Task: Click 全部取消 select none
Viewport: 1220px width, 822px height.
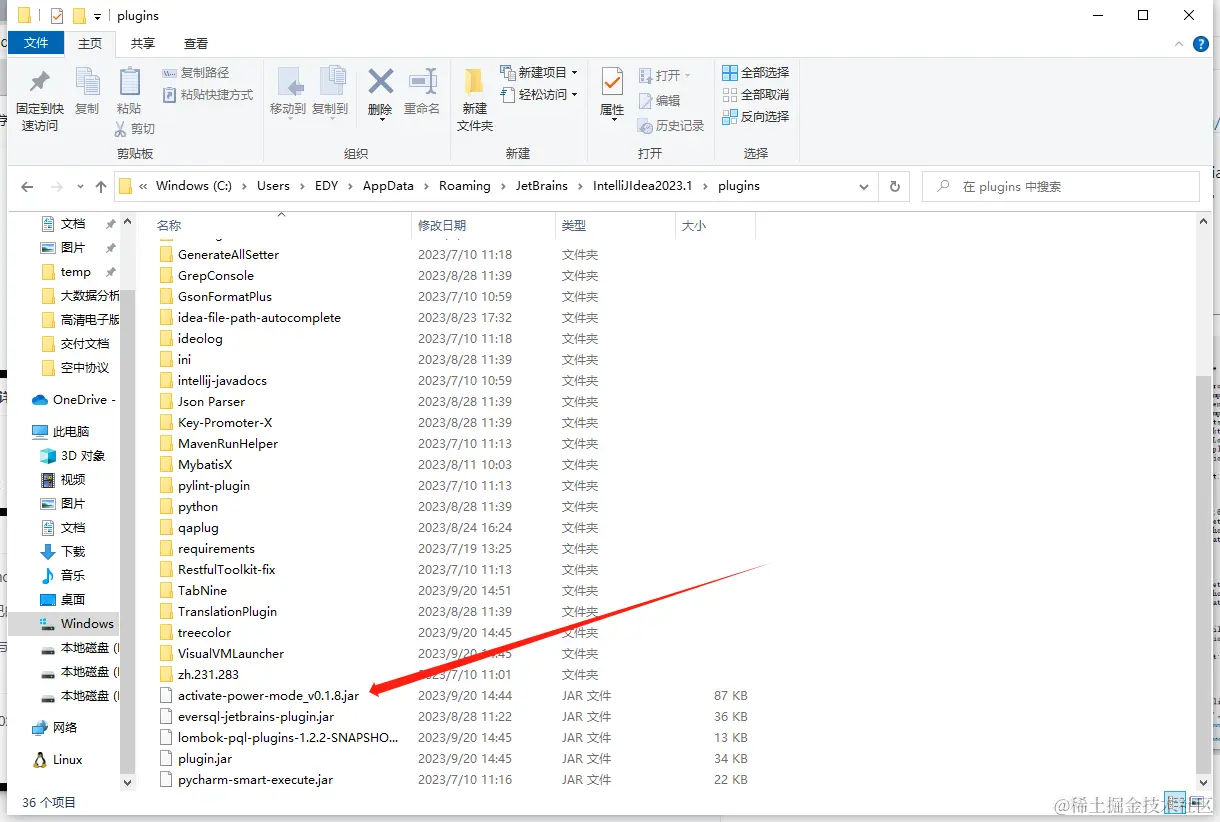Action: pyautogui.click(x=755, y=95)
